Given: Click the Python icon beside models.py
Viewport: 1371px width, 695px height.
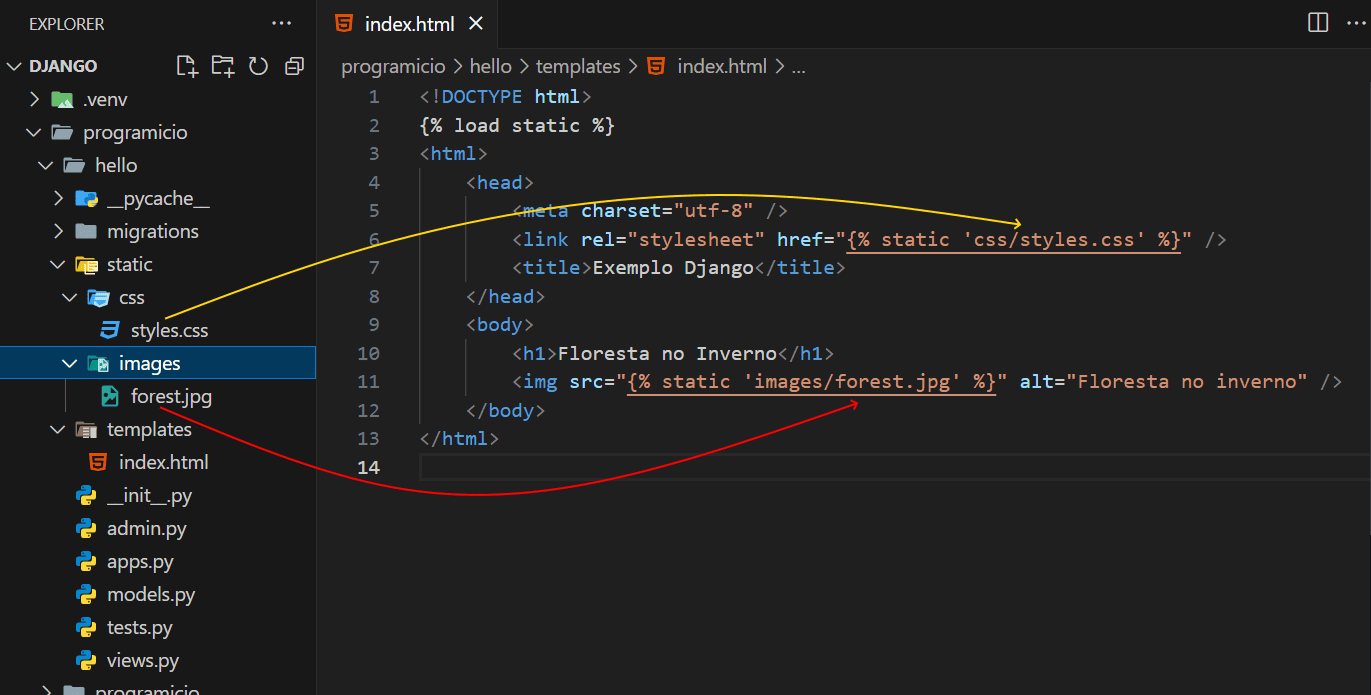Looking at the screenshot, I should [86, 594].
